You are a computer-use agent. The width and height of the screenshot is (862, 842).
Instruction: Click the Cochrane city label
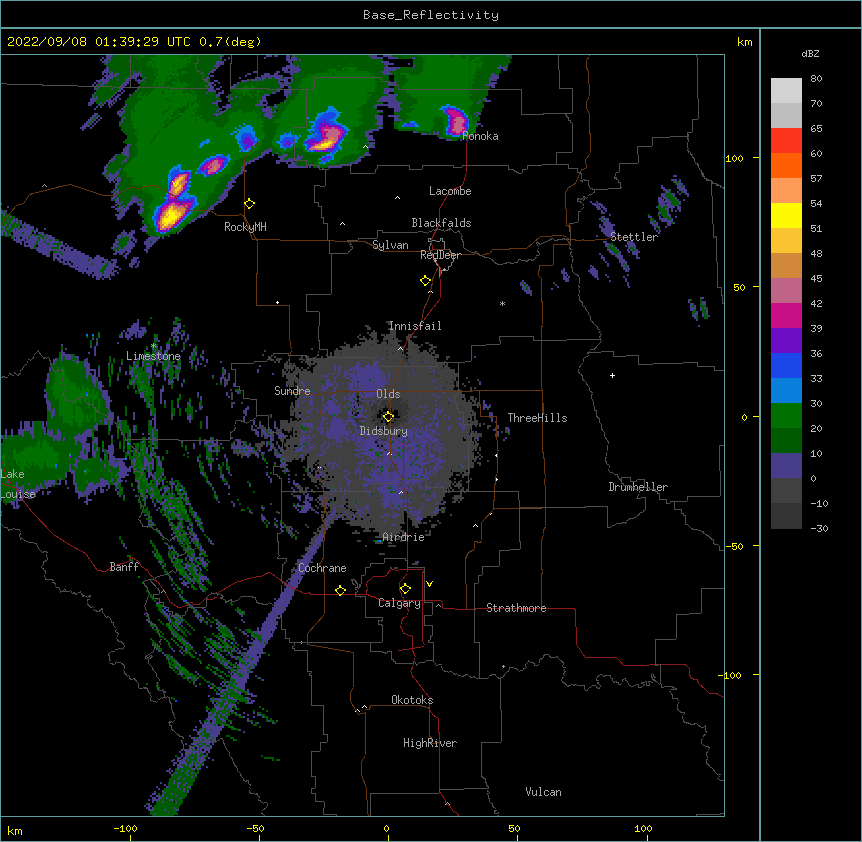tap(322, 568)
